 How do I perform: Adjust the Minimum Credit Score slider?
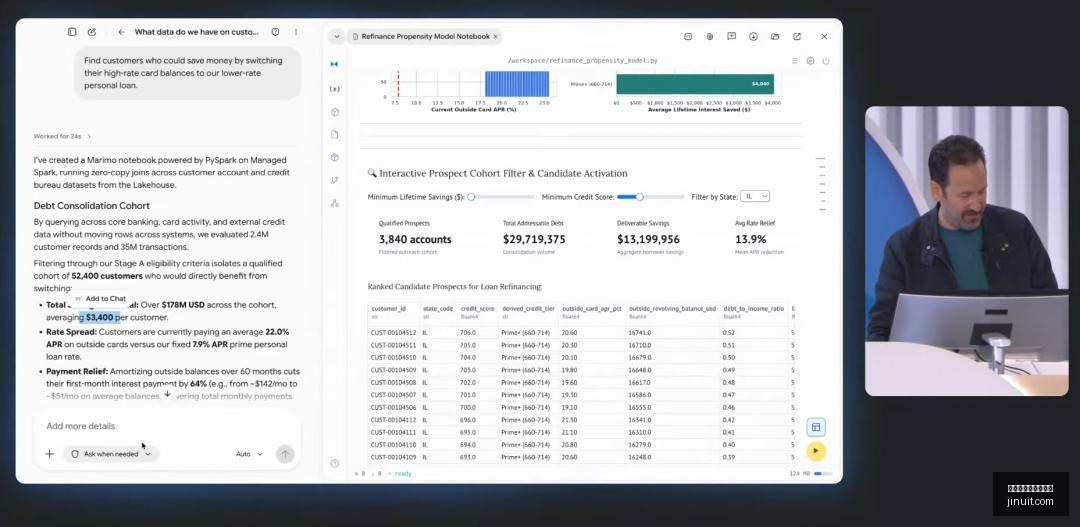pos(640,197)
